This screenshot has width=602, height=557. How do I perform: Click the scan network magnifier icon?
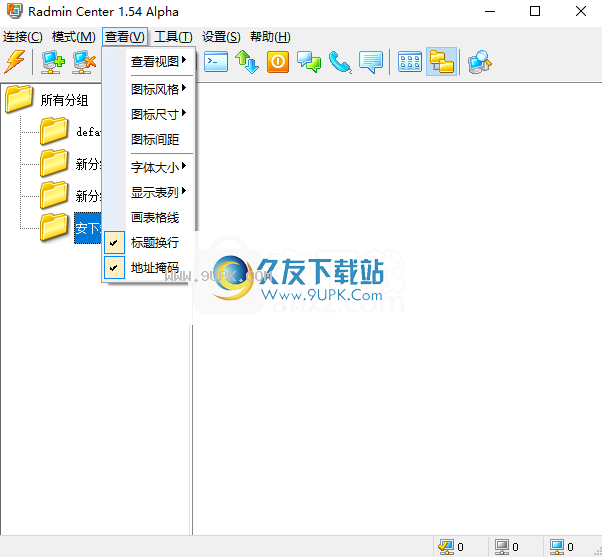coord(480,62)
